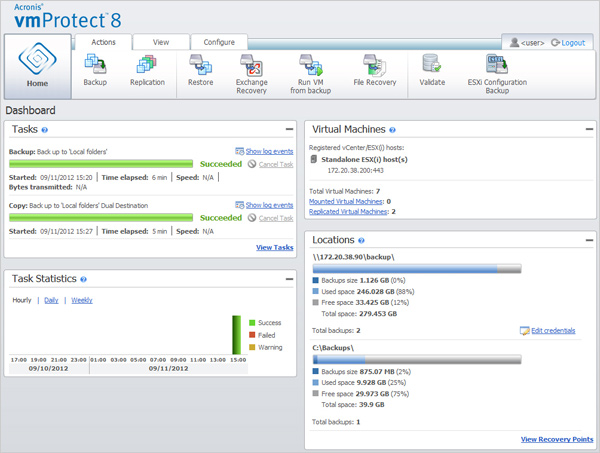Open Show log events for Backup task

point(269,151)
